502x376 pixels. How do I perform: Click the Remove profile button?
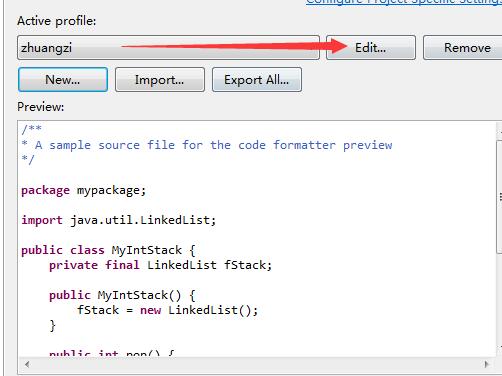point(463,48)
